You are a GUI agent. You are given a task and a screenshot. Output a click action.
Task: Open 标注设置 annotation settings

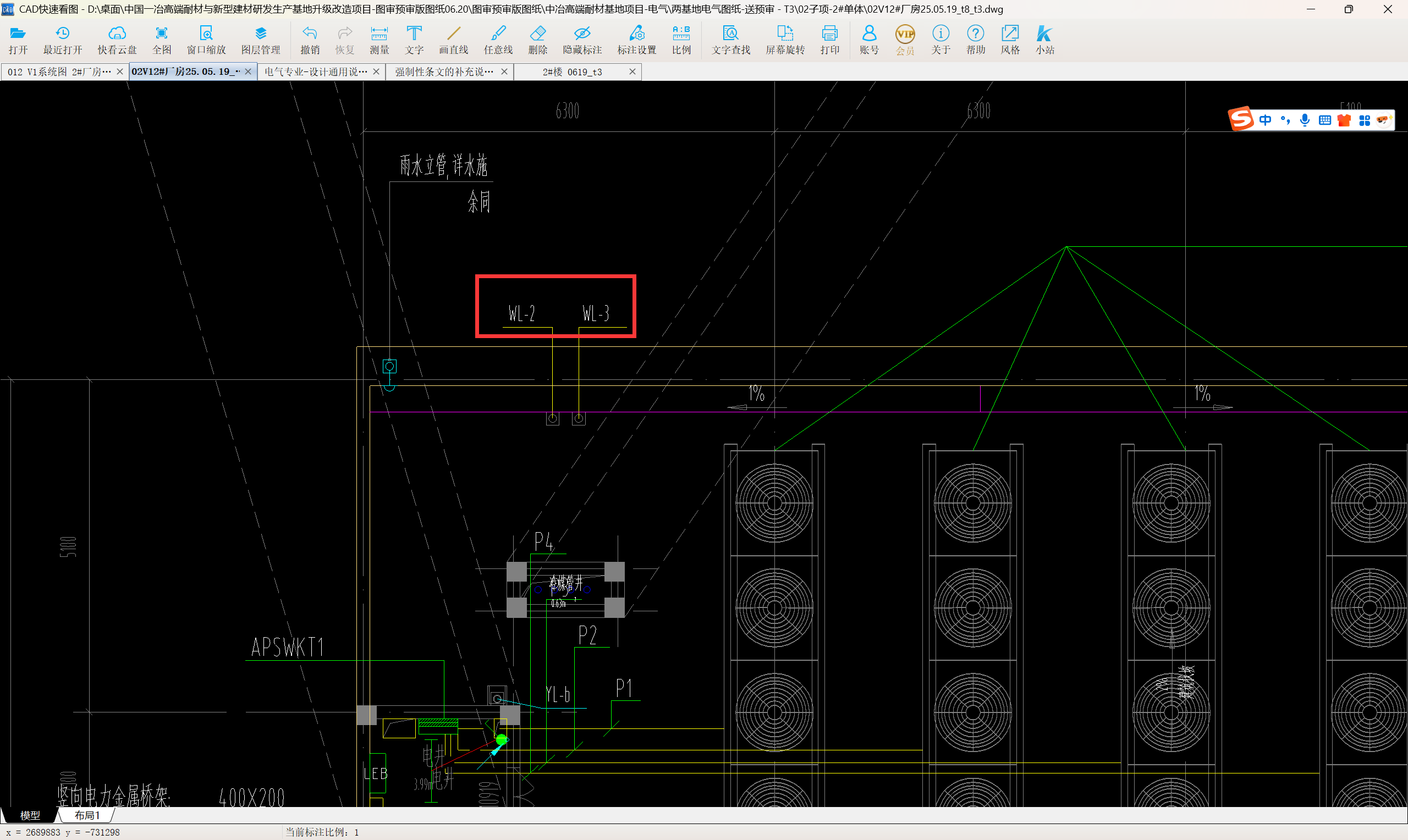(x=636, y=40)
